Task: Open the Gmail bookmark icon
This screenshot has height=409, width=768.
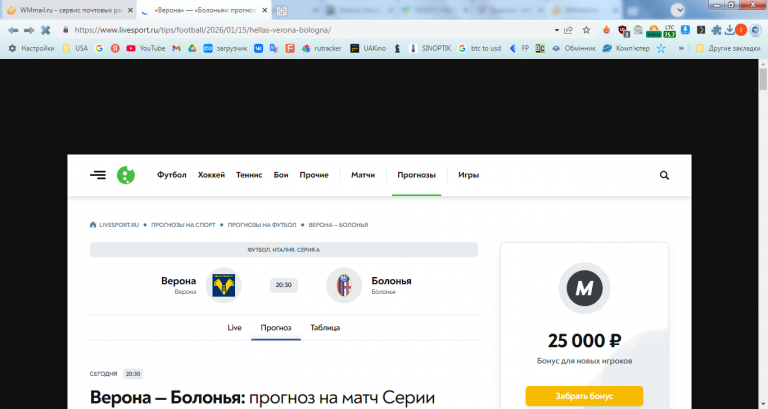Action: tap(176, 48)
